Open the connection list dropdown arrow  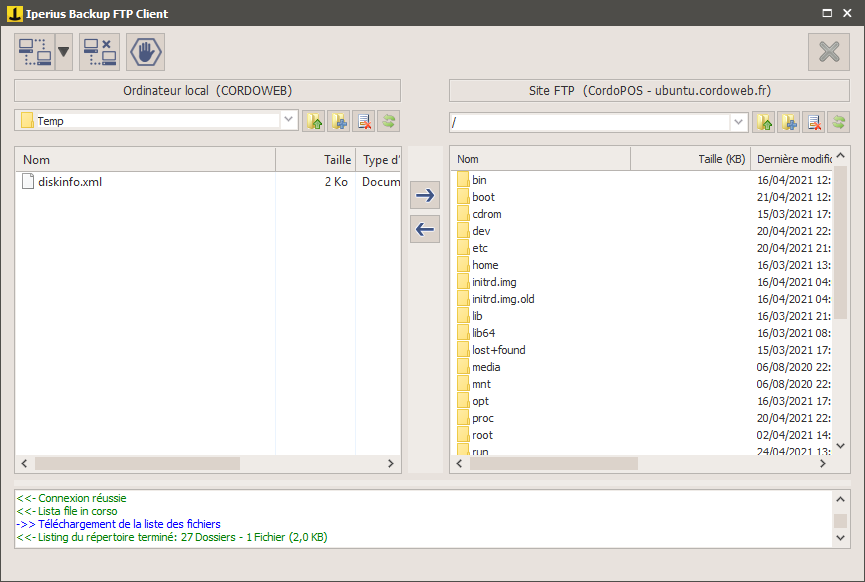[63, 52]
